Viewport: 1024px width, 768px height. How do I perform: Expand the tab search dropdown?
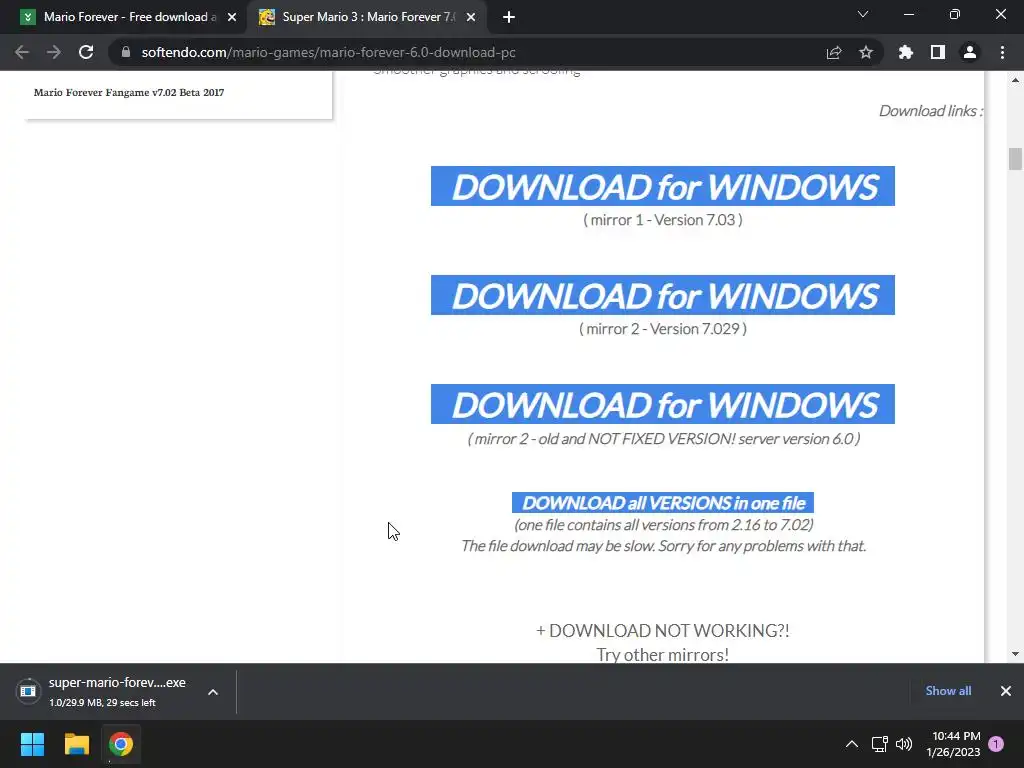point(863,14)
